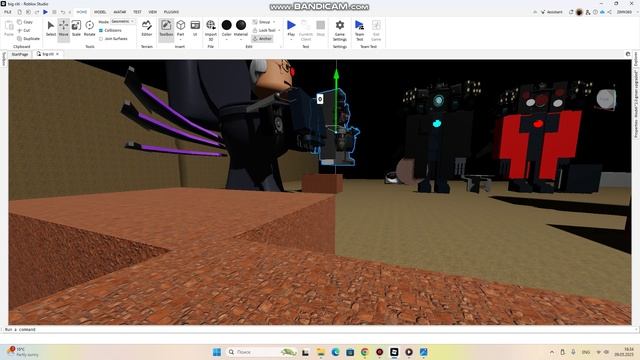Switch to the VIEW ribbon tab
640x360 pixels.
(152, 12)
